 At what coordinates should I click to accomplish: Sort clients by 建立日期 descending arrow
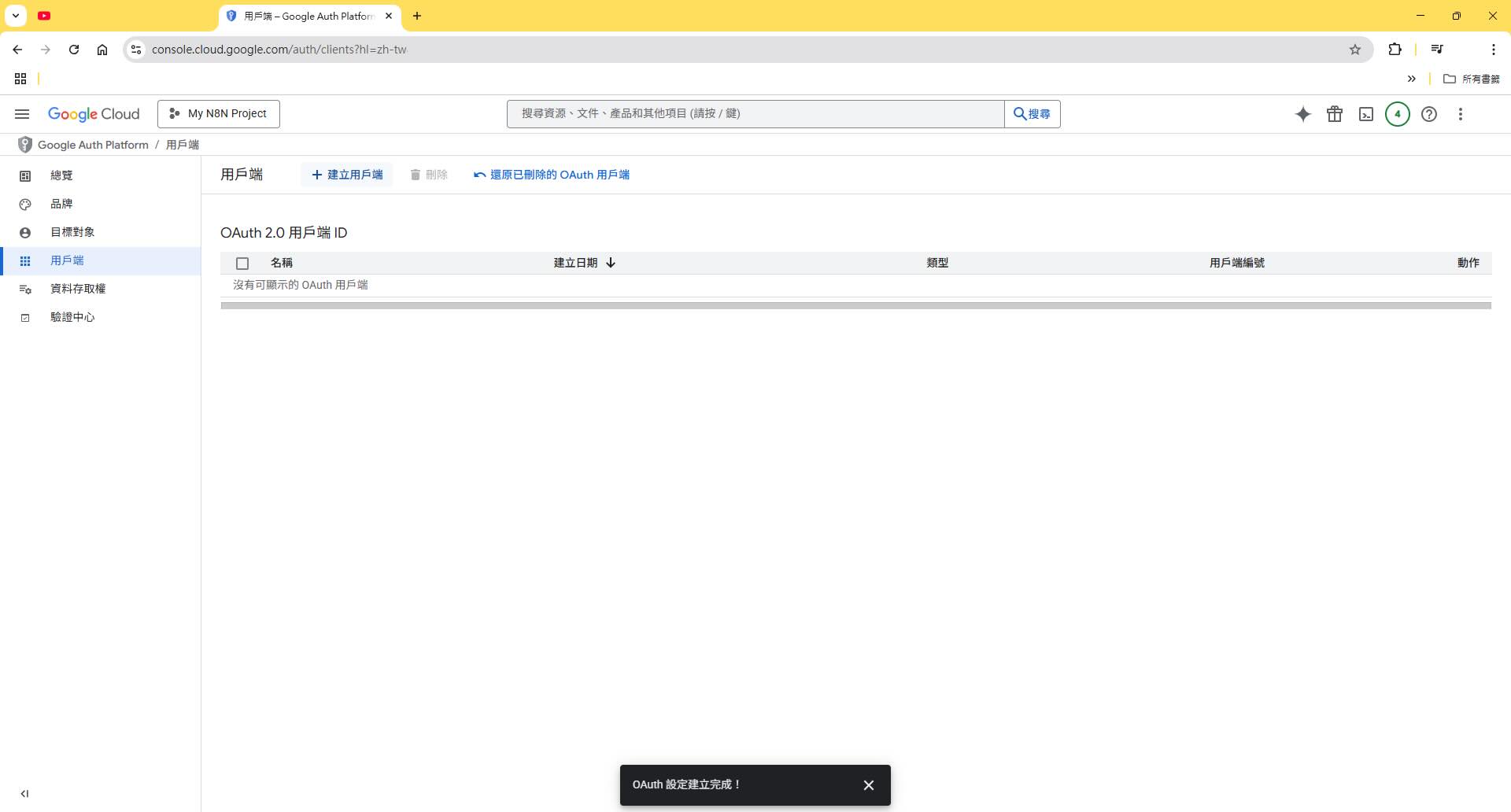(x=611, y=263)
